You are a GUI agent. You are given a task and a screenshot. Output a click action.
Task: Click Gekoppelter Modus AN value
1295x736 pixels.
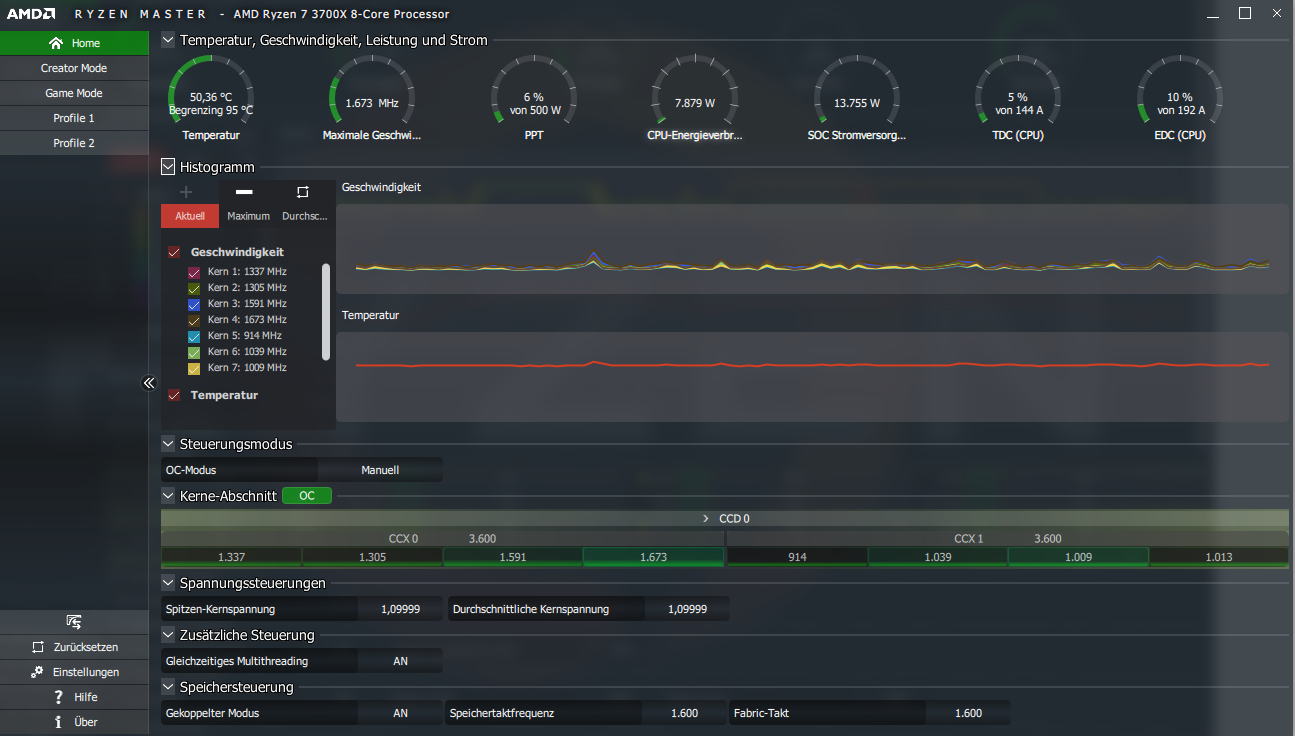400,713
